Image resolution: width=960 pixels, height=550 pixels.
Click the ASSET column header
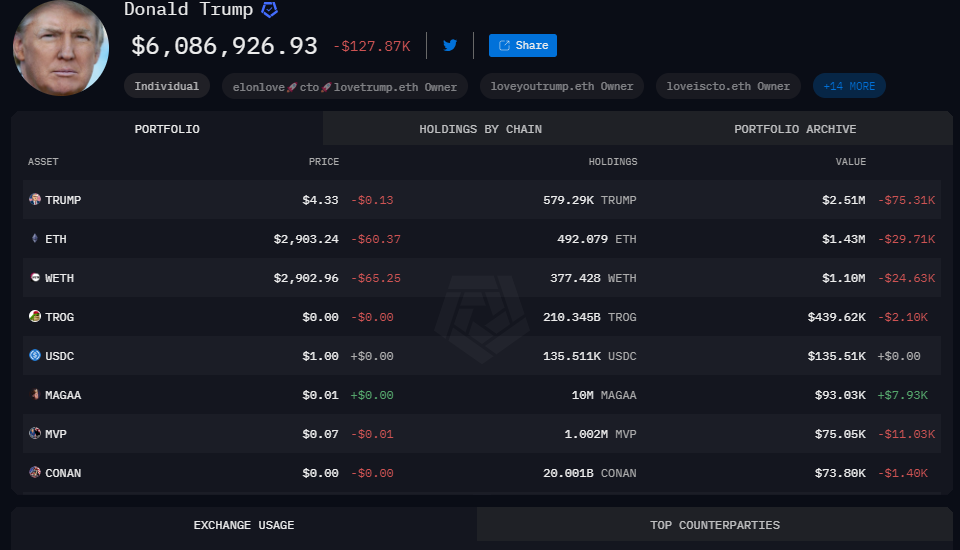click(43, 162)
